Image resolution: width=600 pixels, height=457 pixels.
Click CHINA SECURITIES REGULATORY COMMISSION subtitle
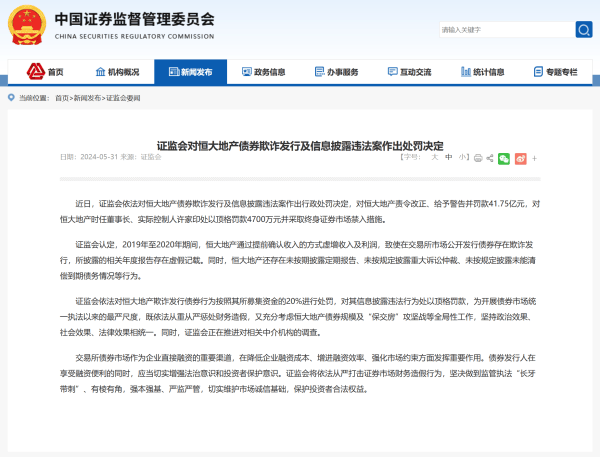coord(135,36)
